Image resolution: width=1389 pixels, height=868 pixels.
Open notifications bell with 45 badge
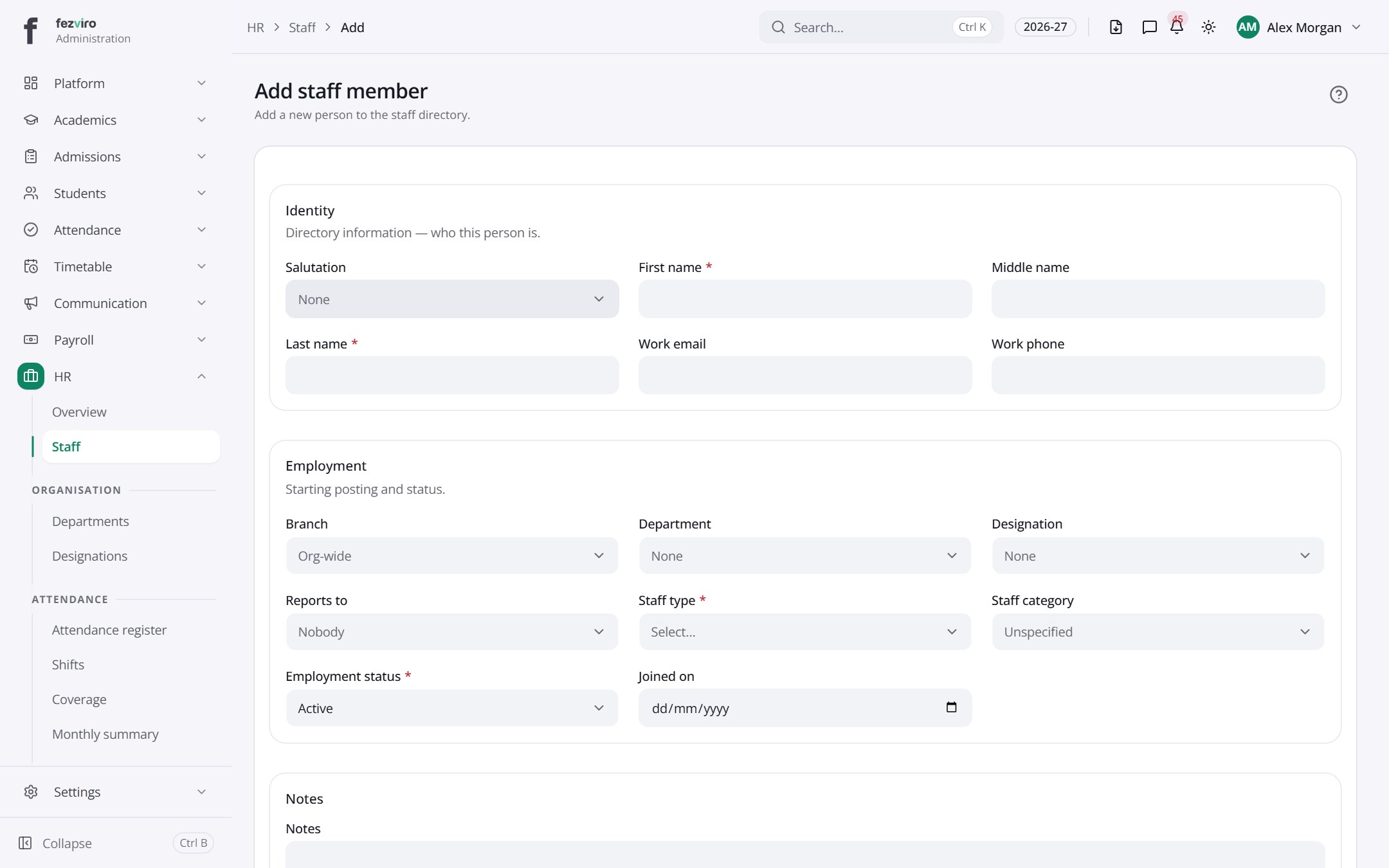coord(1177,27)
